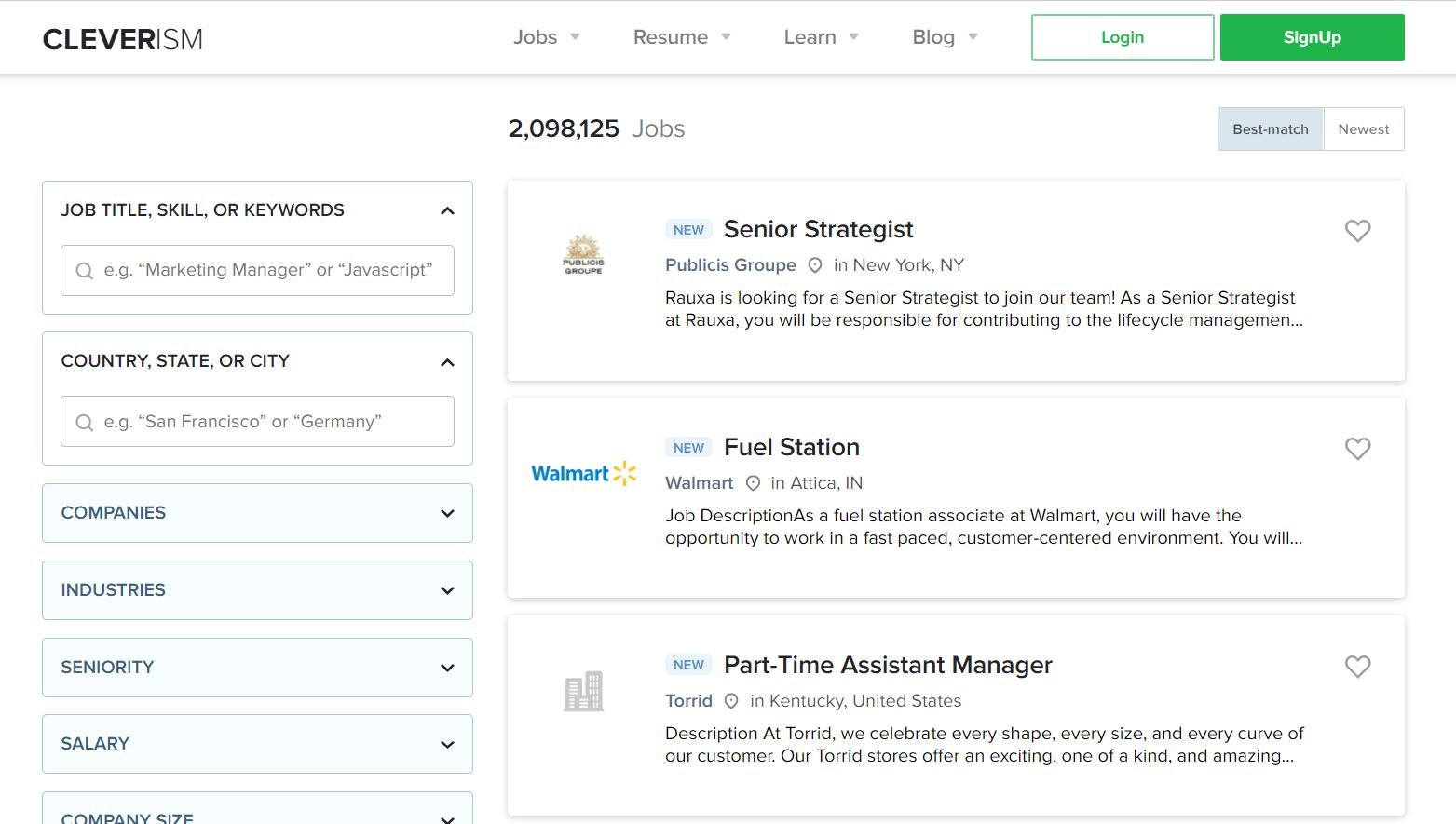
Task: Open the Jobs menu dropdown
Action: 547,37
